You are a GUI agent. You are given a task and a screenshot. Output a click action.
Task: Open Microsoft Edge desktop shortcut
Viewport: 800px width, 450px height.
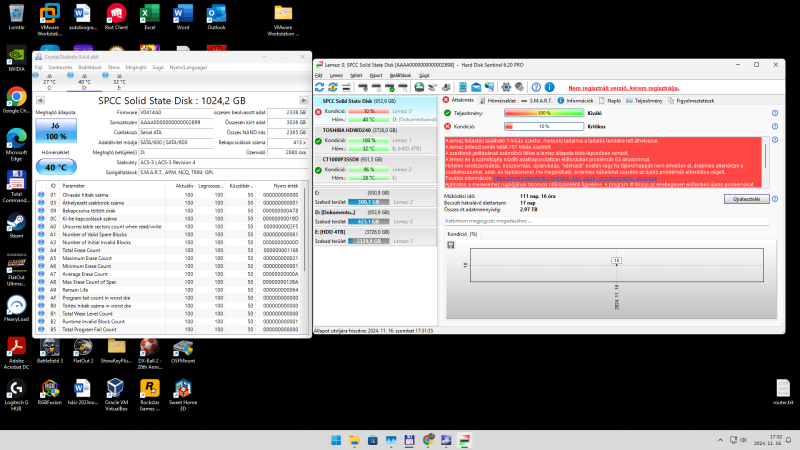[x=16, y=145]
